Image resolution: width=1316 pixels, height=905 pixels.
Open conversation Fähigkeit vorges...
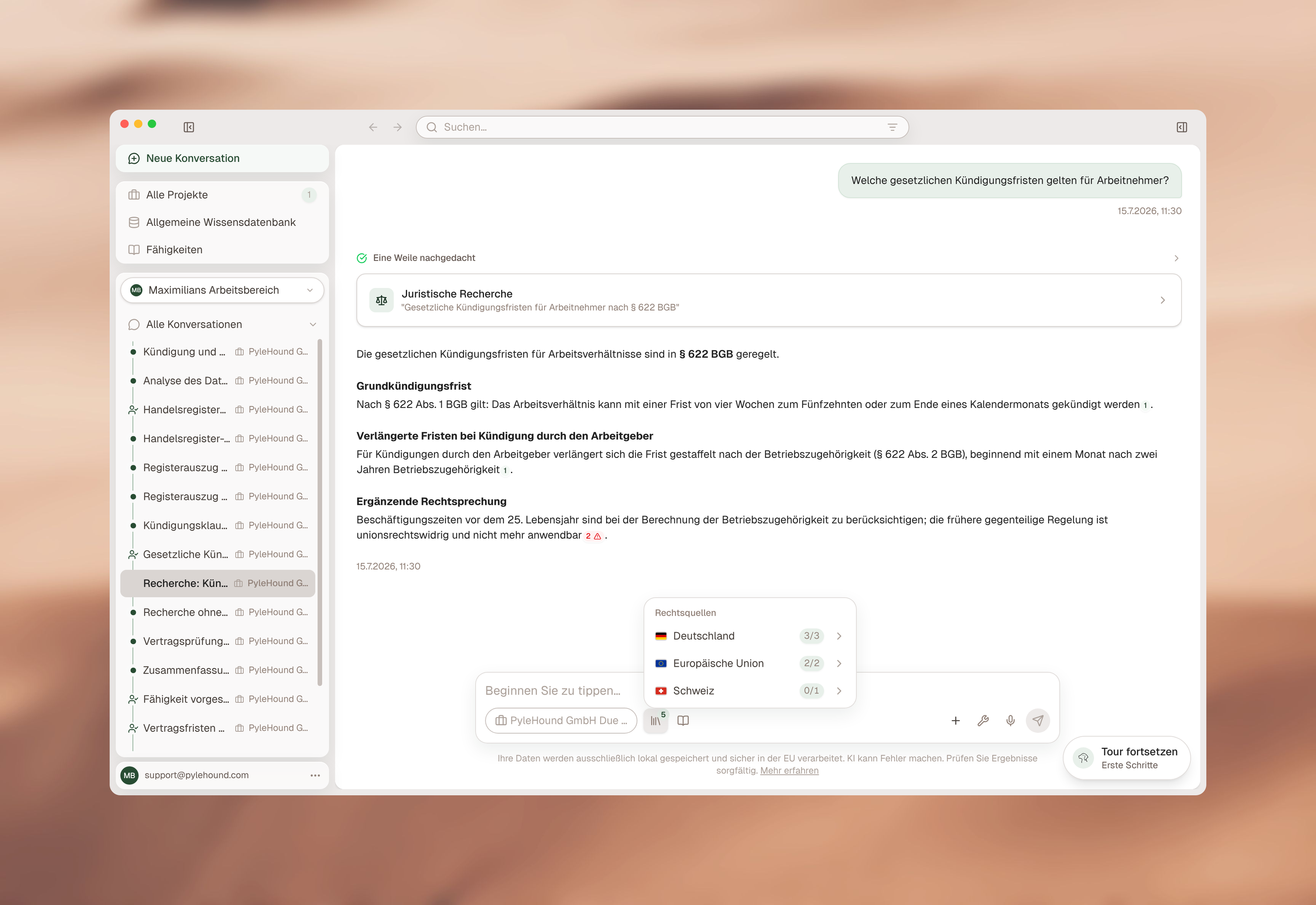point(218,699)
